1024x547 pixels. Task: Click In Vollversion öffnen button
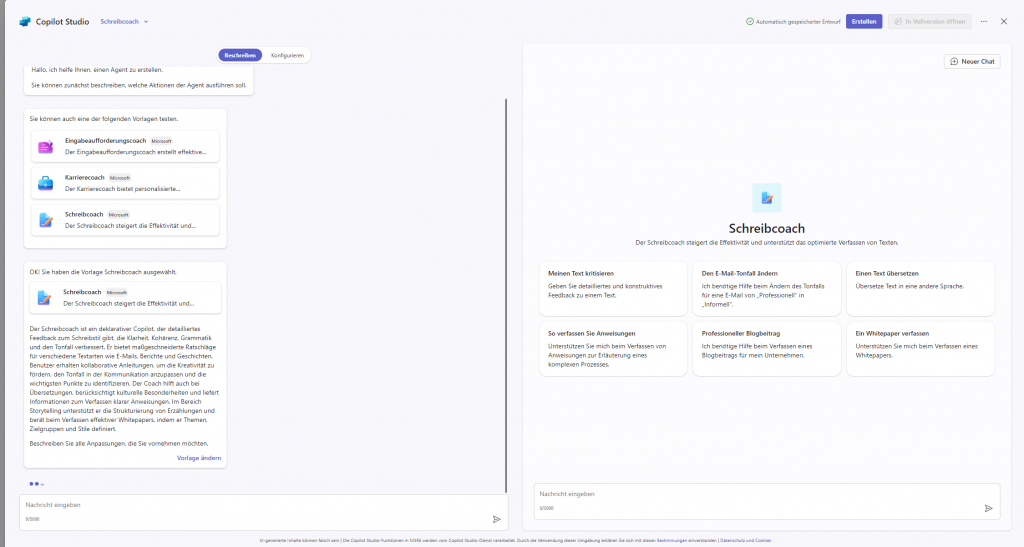pos(929,22)
